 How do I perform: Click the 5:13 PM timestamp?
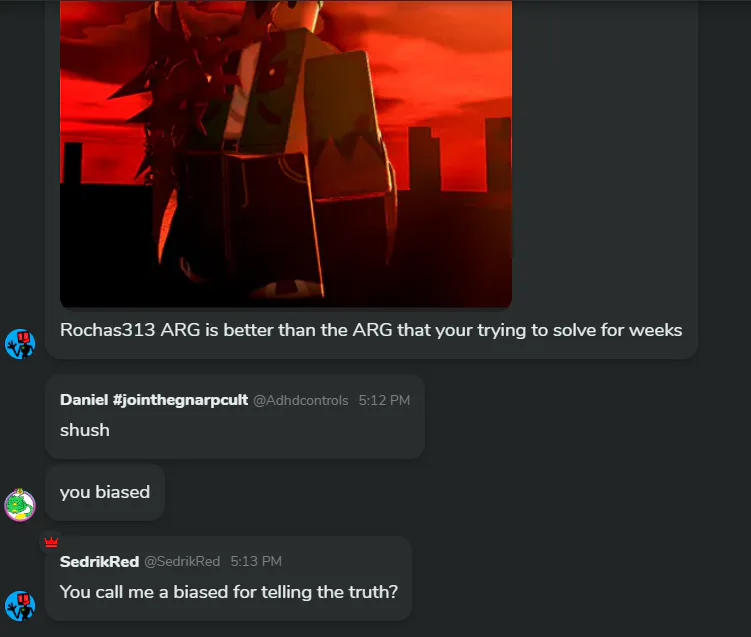[x=256, y=561]
